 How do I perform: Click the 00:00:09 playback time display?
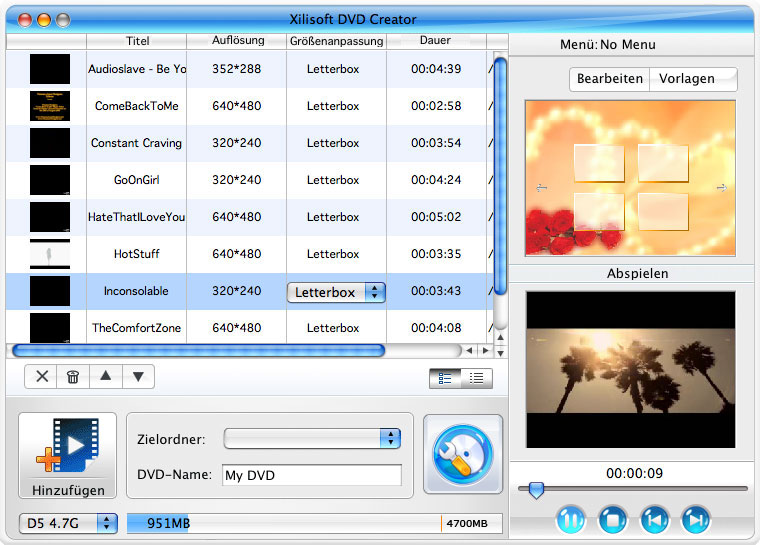[x=634, y=473]
